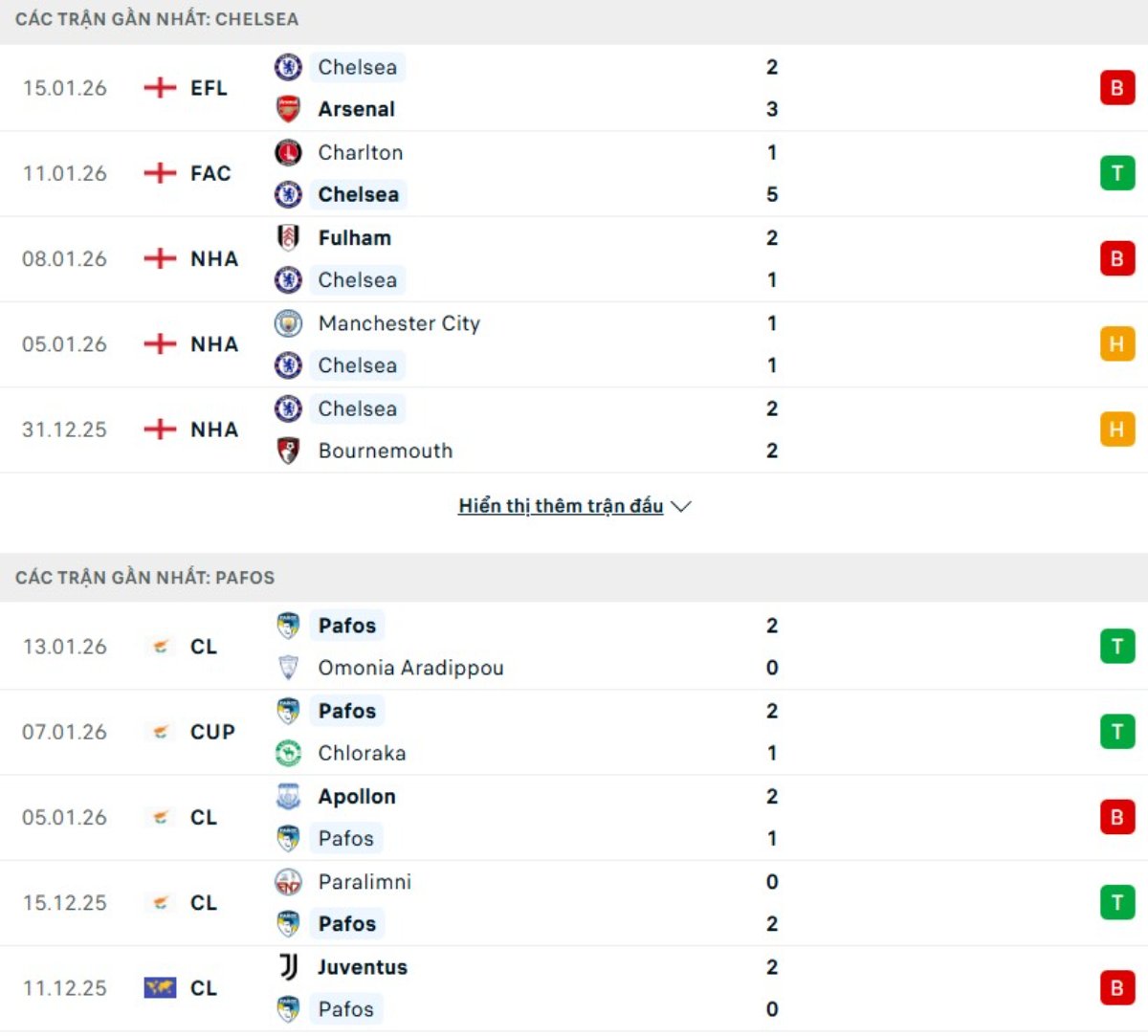This screenshot has height=1036, width=1148.
Task: Click the Chloraka club crest icon
Action: 288,753
